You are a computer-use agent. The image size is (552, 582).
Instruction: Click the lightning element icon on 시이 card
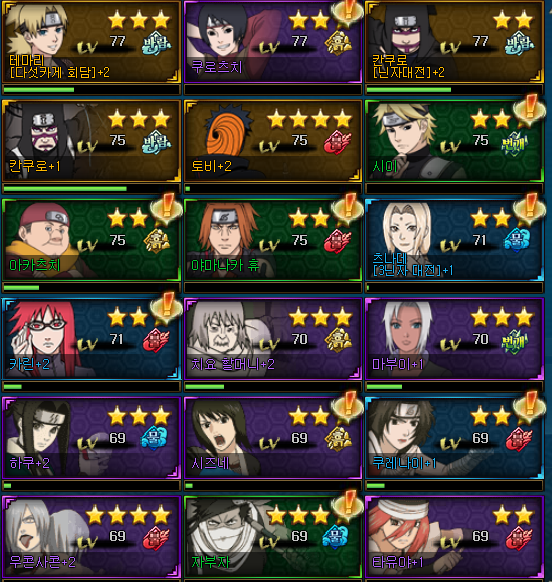point(514,143)
